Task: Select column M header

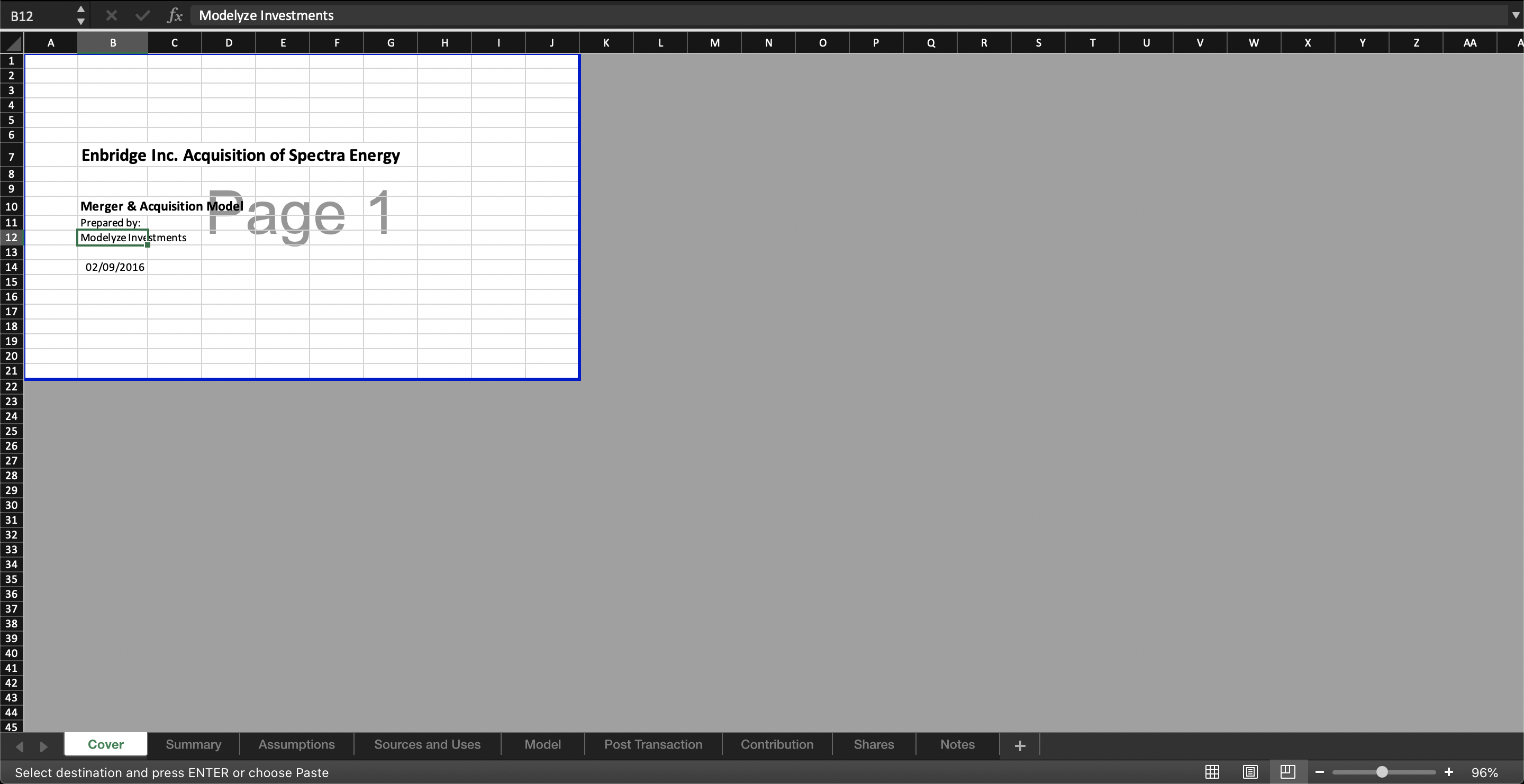Action: pyautogui.click(x=715, y=42)
